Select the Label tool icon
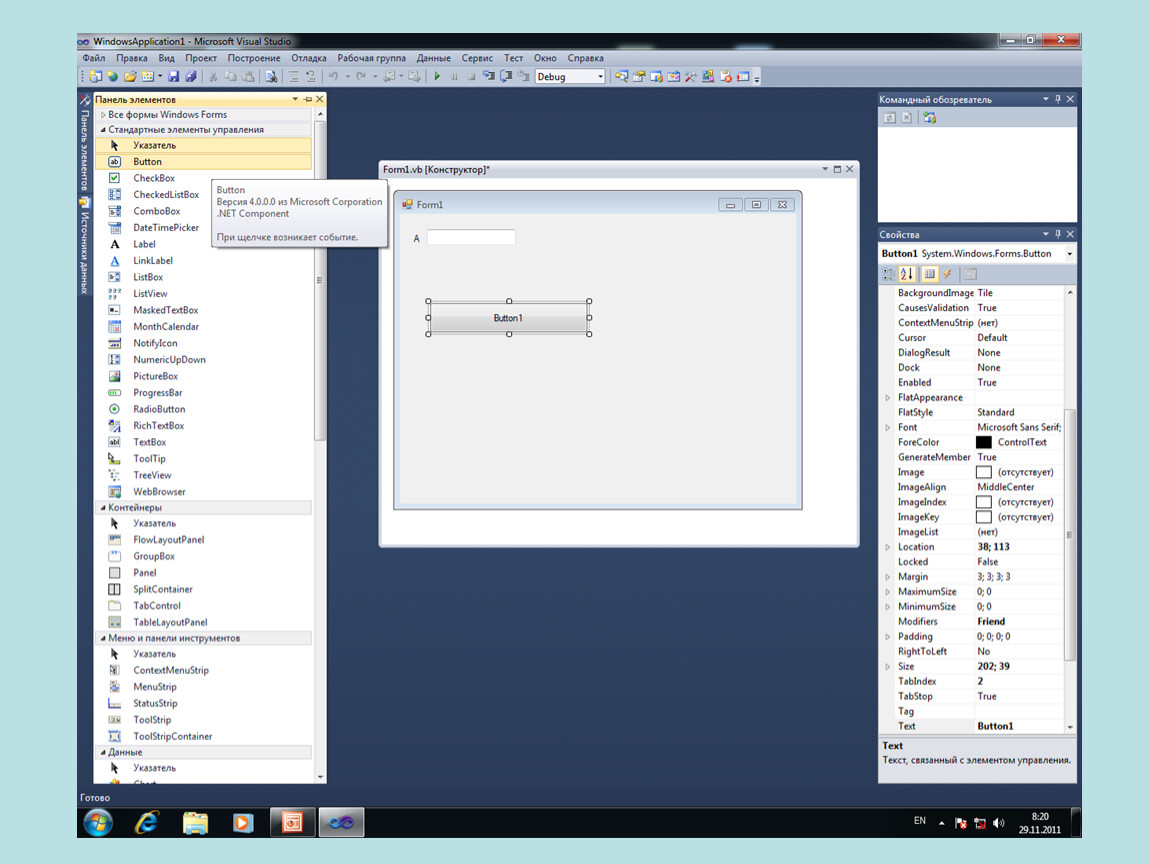Screen dimensions: 1150x864 [x=114, y=244]
